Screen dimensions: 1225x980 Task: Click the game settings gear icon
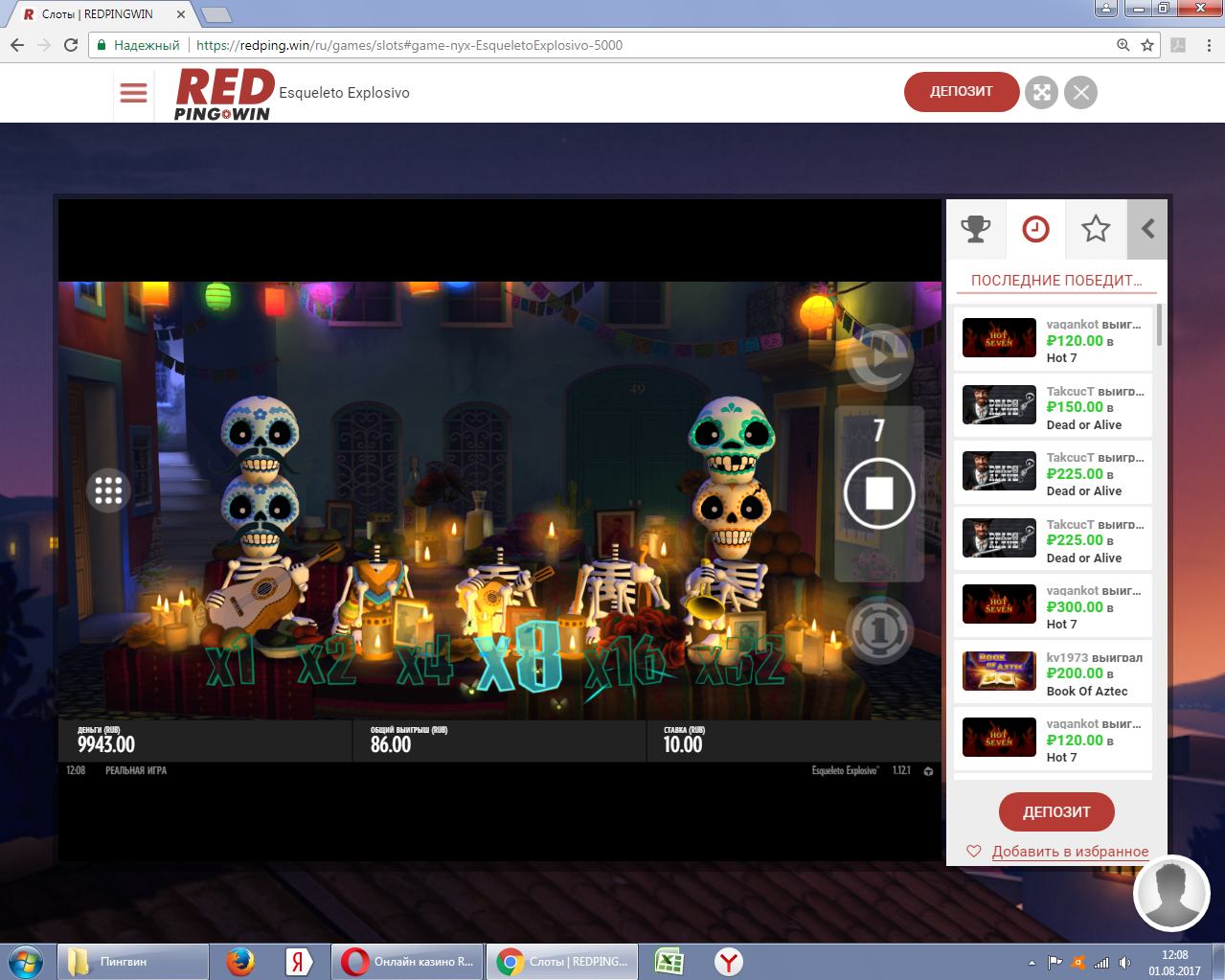pyautogui.click(x=928, y=771)
